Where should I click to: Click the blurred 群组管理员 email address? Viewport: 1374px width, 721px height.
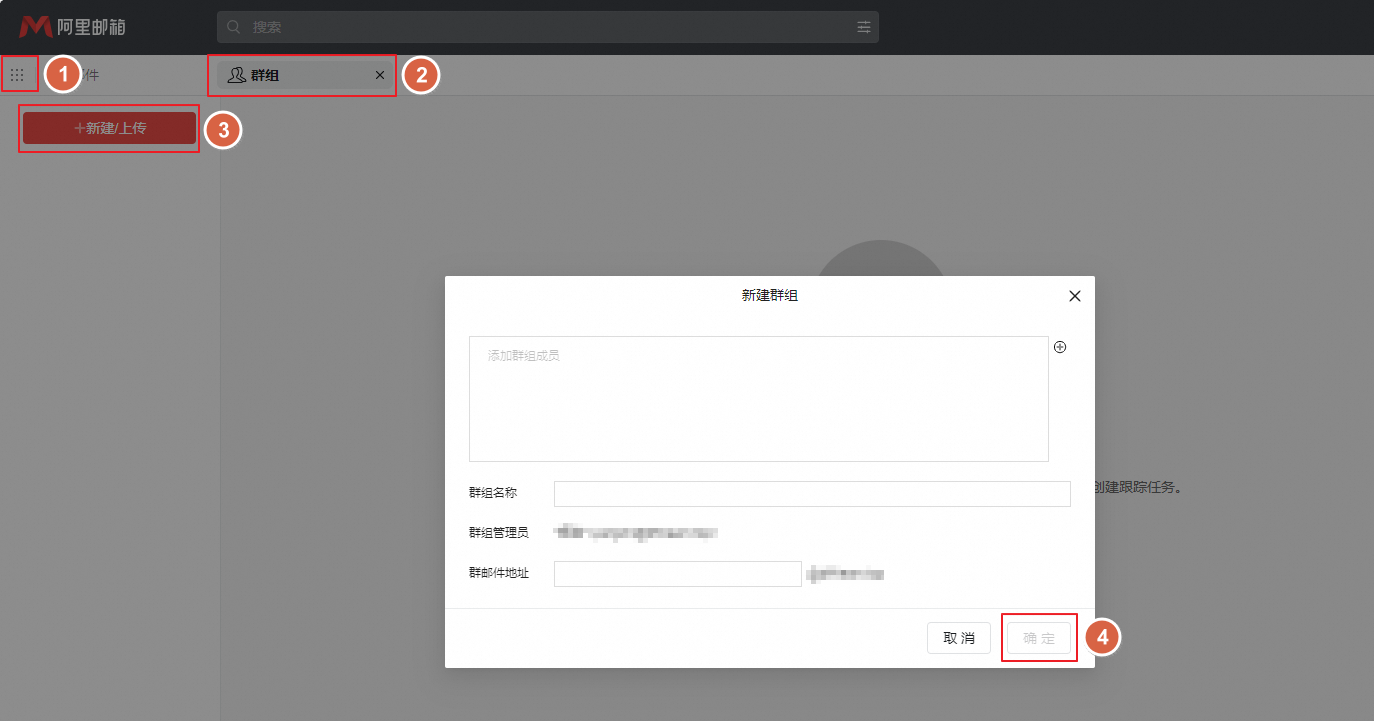(636, 533)
